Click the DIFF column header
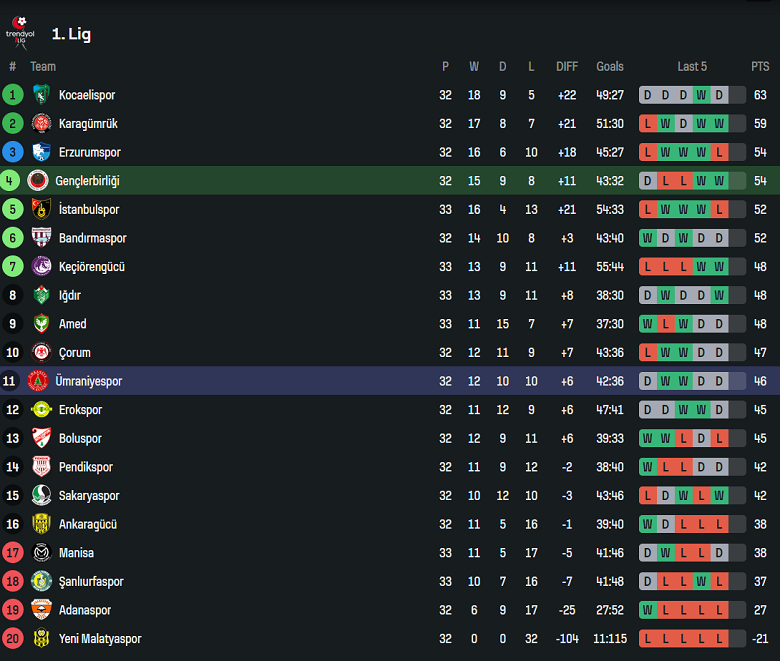The image size is (780, 661). point(567,67)
